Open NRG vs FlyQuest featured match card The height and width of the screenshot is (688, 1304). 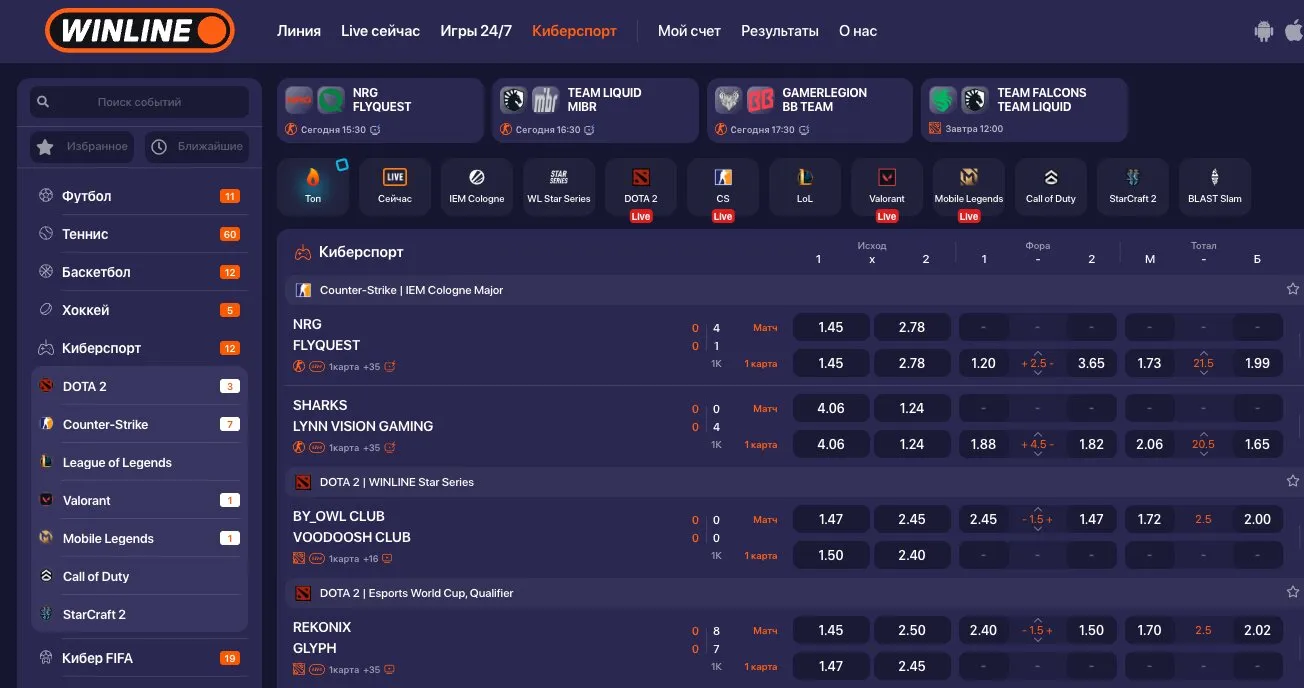click(380, 110)
